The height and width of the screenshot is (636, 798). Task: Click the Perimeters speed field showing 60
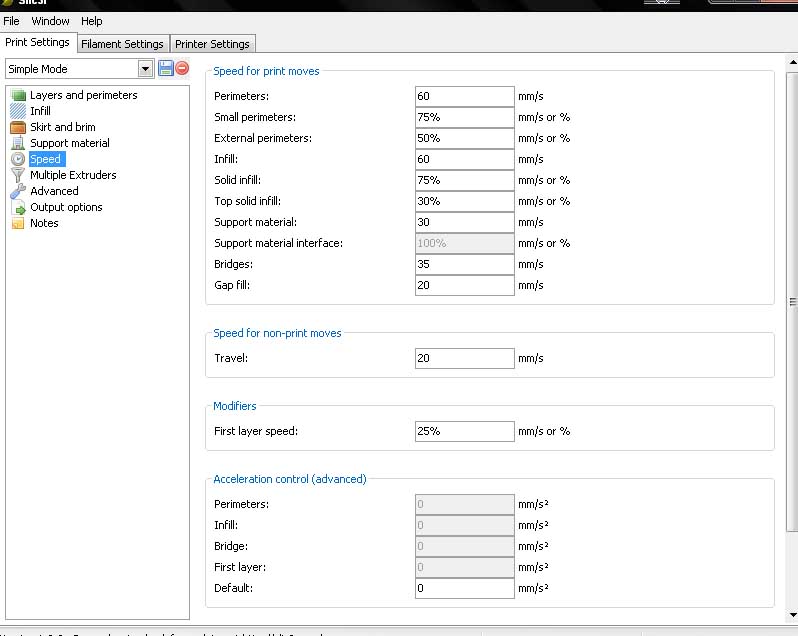pyautogui.click(x=465, y=96)
